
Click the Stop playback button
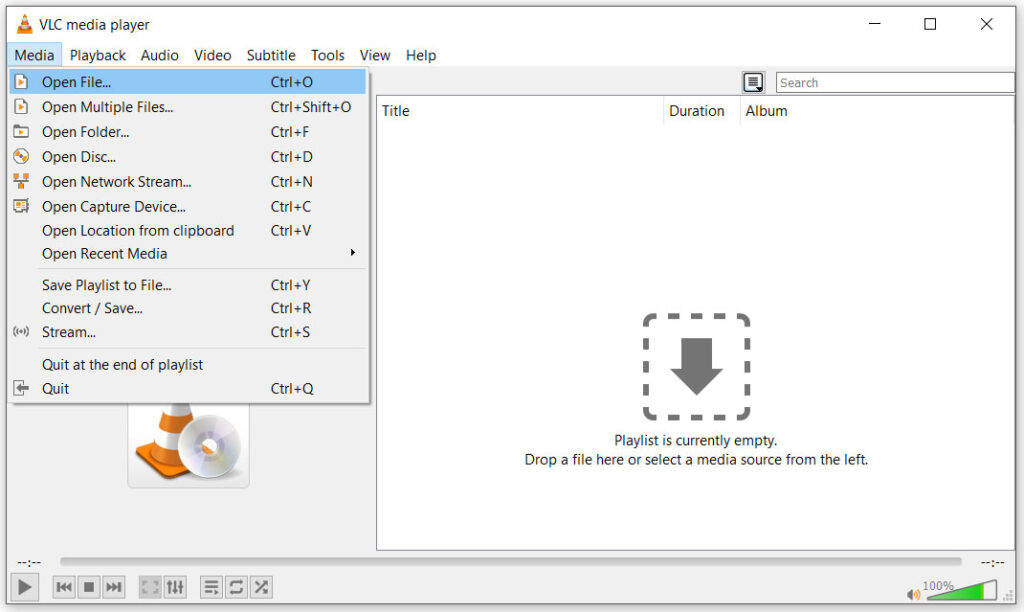click(x=89, y=587)
